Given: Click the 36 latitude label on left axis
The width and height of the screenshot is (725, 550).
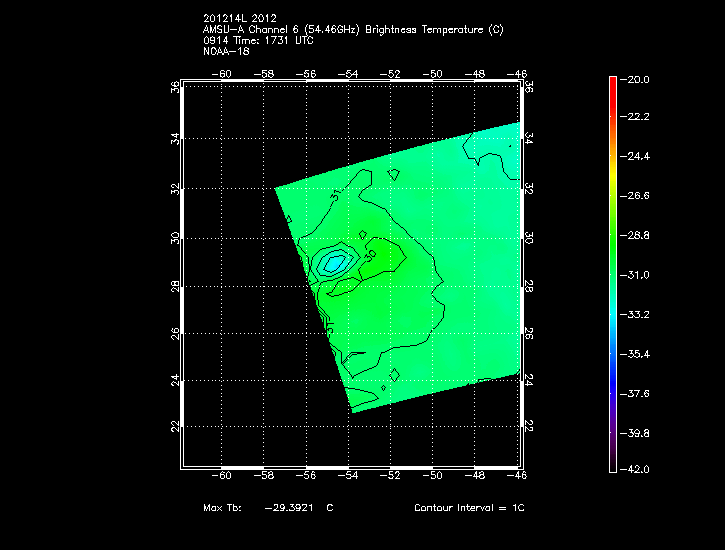Looking at the screenshot, I should point(176,88).
